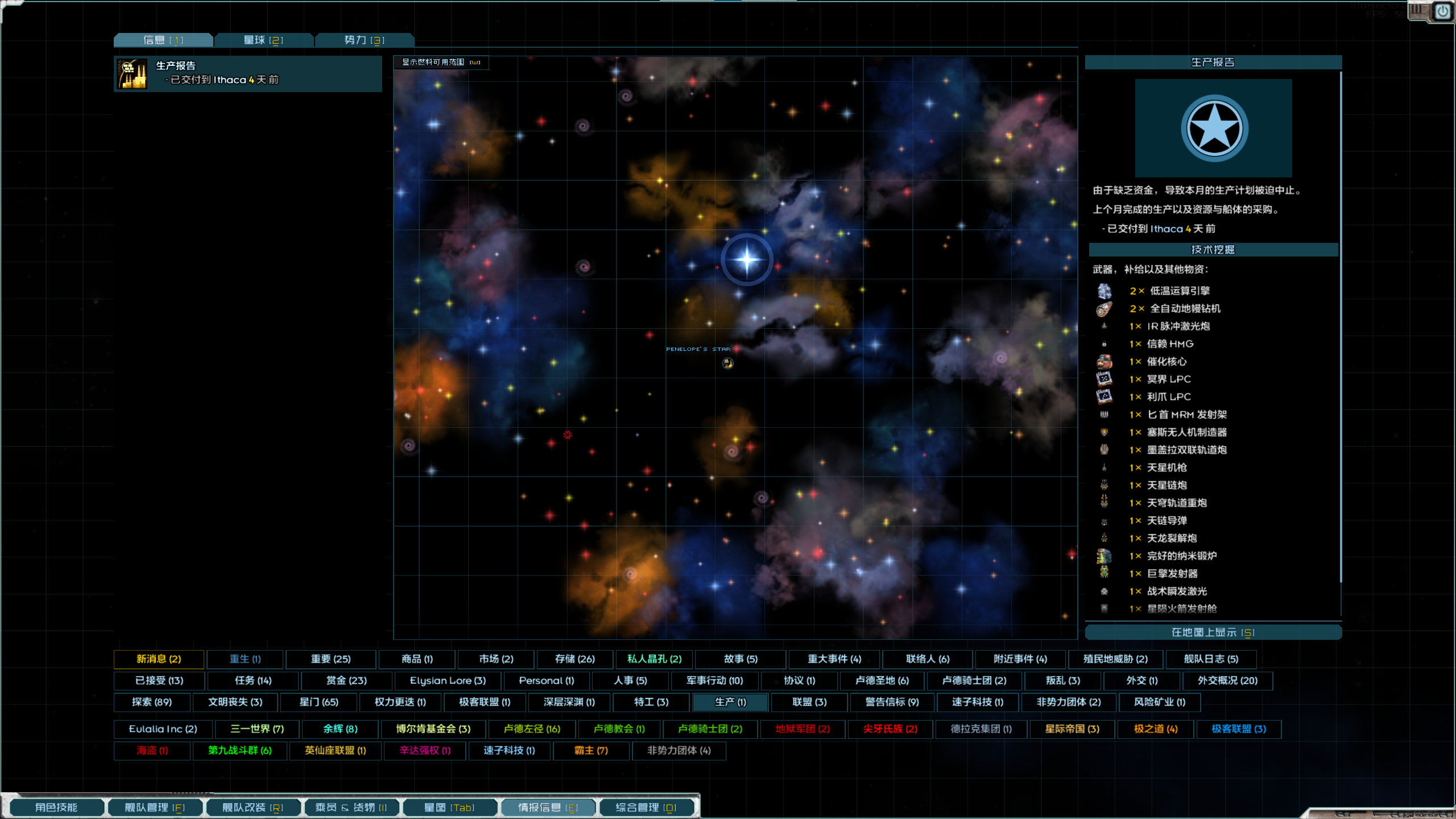Click the 低温运算引擎 item icon
Screen dimensions: 1456x819
tap(1104, 291)
